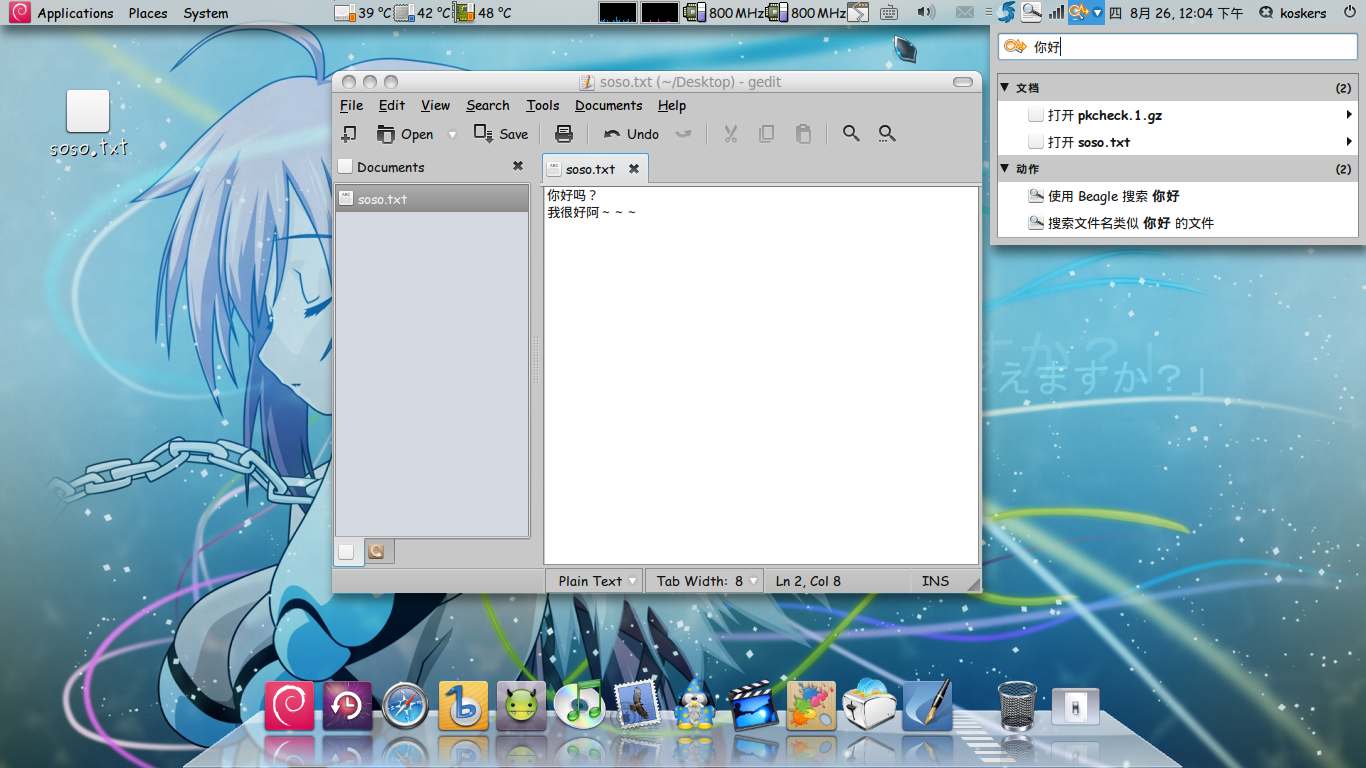Click the keyboard indicator icon in panel

pyautogui.click(x=889, y=12)
